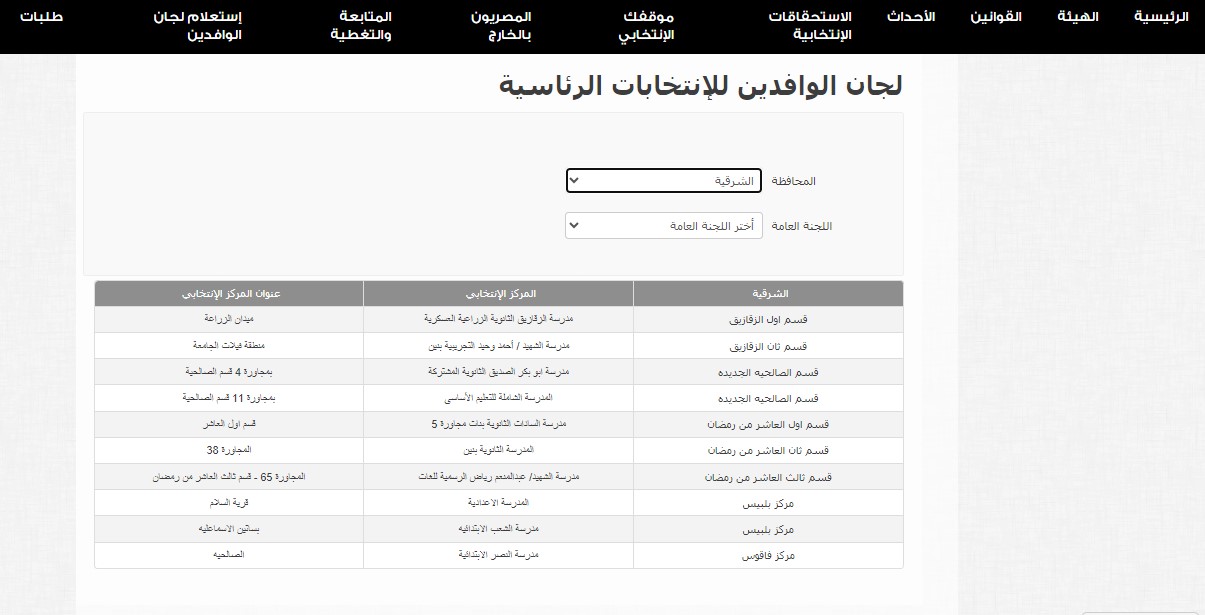This screenshot has width=1205, height=615.
Task: Click address المجاورة 65 - قسم ثالث العاشر
Action: 229,476
